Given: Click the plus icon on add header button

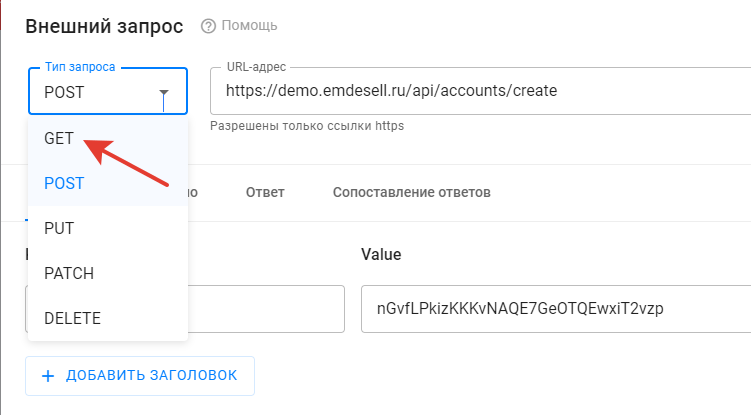Looking at the screenshot, I should pos(48,376).
